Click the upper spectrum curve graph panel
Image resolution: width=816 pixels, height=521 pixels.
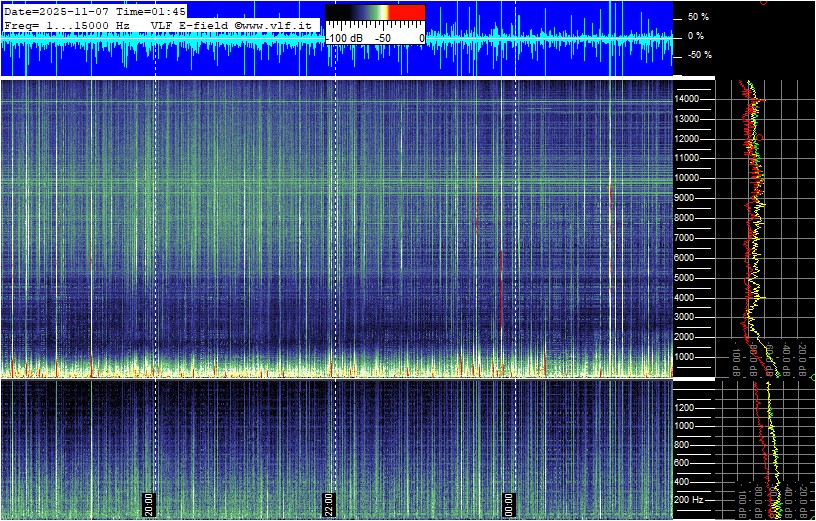click(x=765, y=228)
